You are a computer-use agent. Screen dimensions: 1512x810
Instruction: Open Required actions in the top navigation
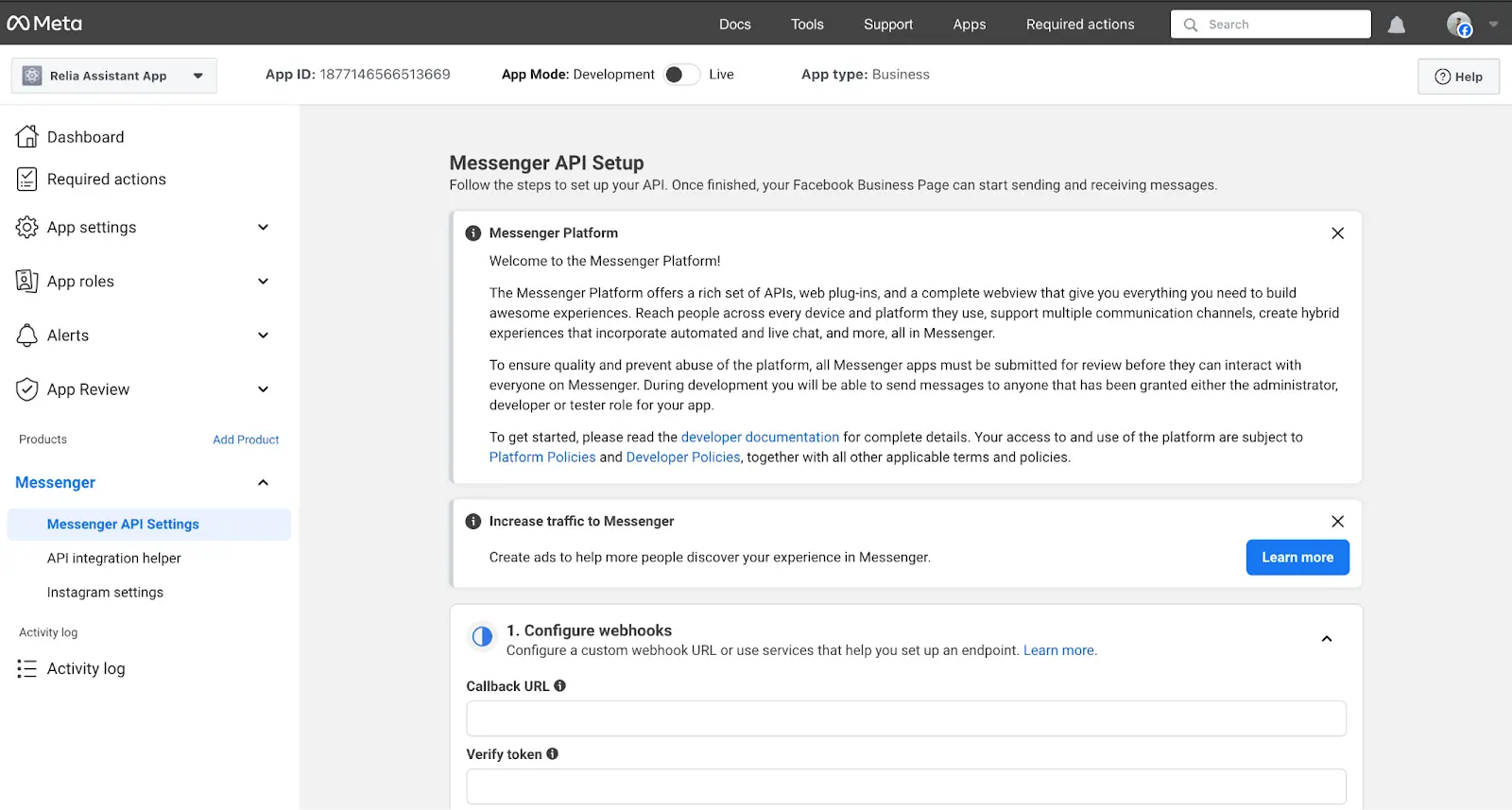tap(1080, 25)
